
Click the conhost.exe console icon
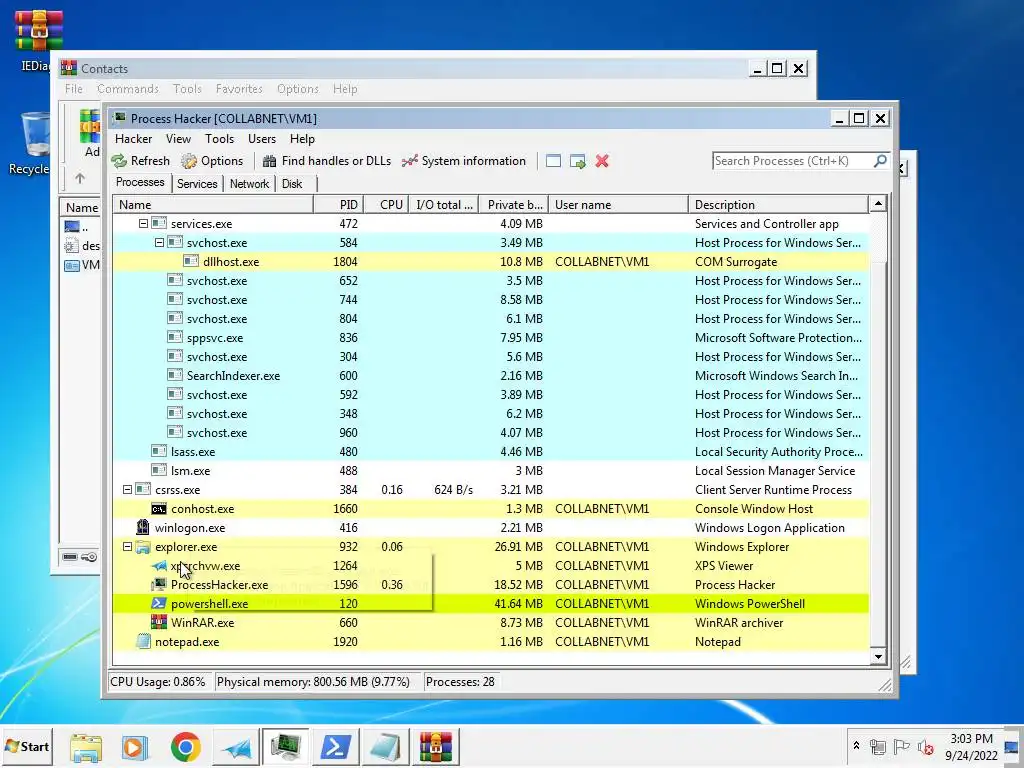159,509
